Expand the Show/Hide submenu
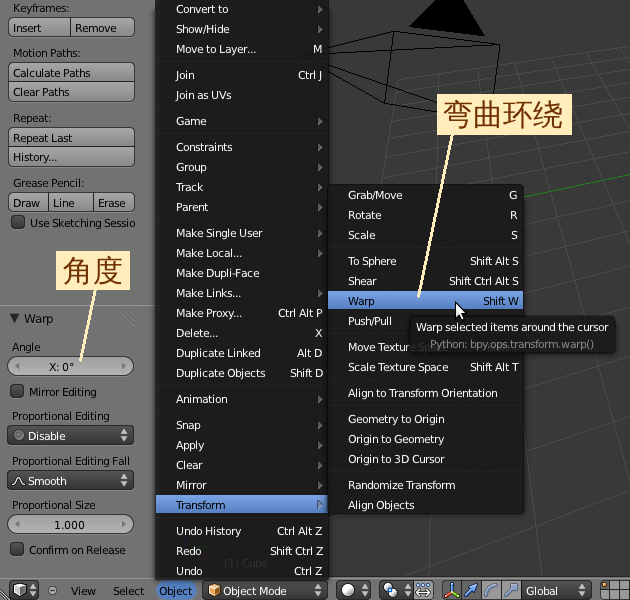The width and height of the screenshot is (630, 600). pos(242,29)
